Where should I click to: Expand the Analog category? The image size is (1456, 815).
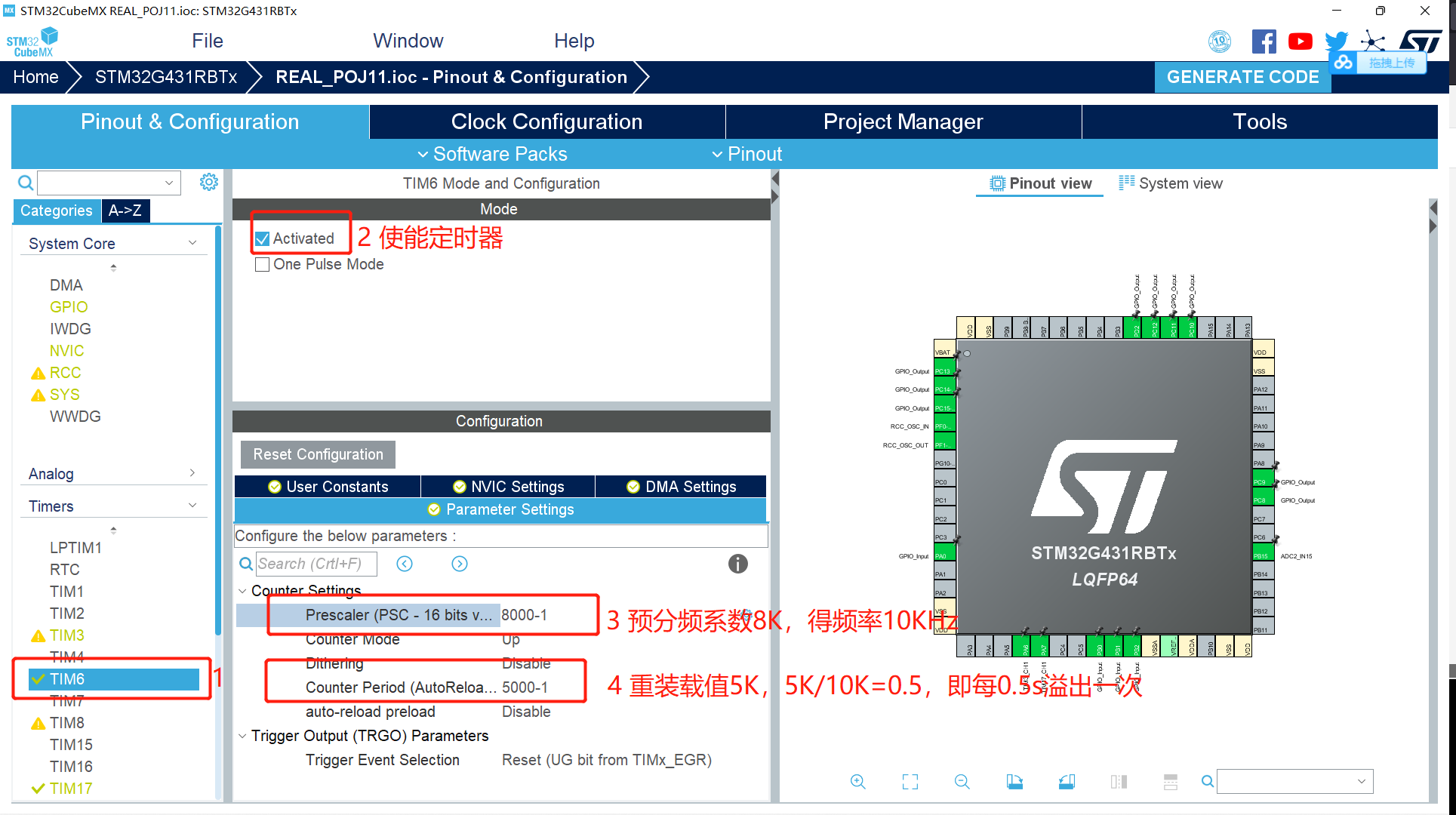pyautogui.click(x=192, y=473)
